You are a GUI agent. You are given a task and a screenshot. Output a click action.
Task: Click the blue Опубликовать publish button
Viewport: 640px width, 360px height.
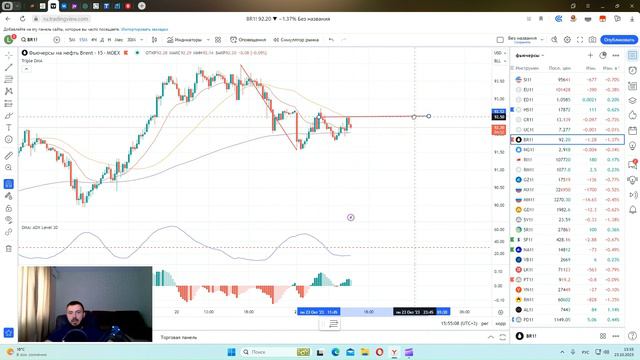[619, 40]
